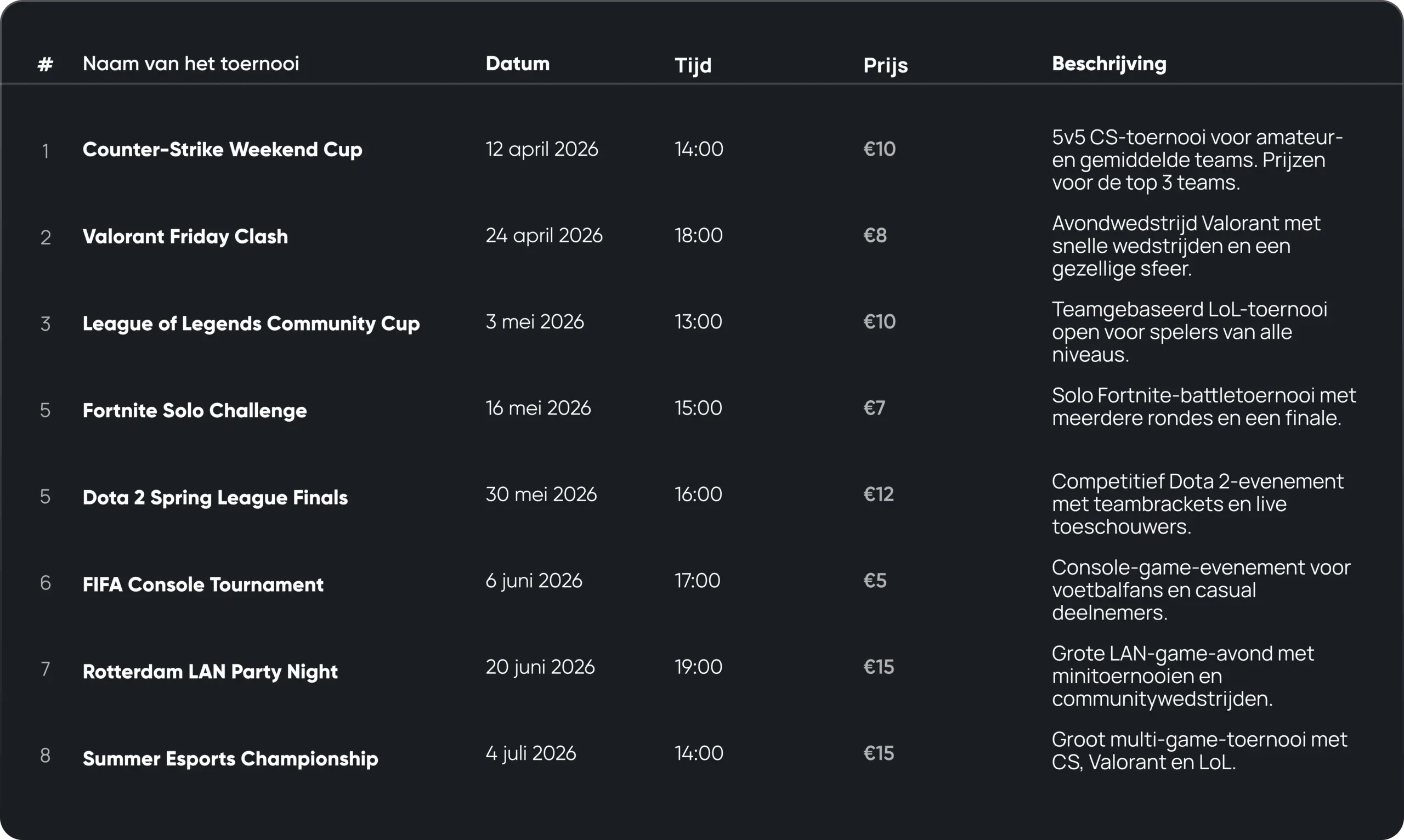Click the '5v5 CS-toernooi' description text
The width and height of the screenshot is (1404, 840).
coord(1197,160)
